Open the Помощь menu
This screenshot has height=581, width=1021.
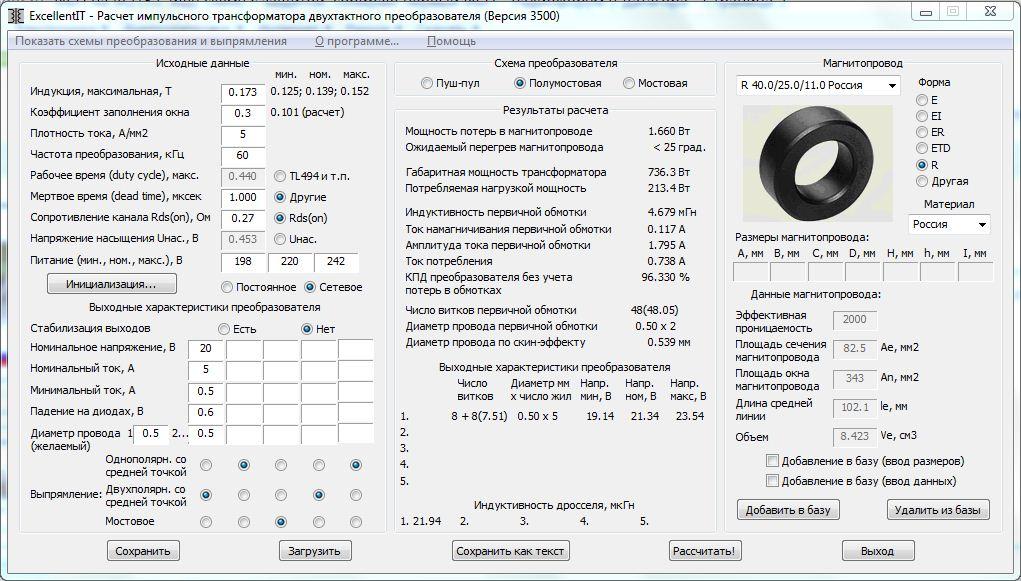(451, 41)
